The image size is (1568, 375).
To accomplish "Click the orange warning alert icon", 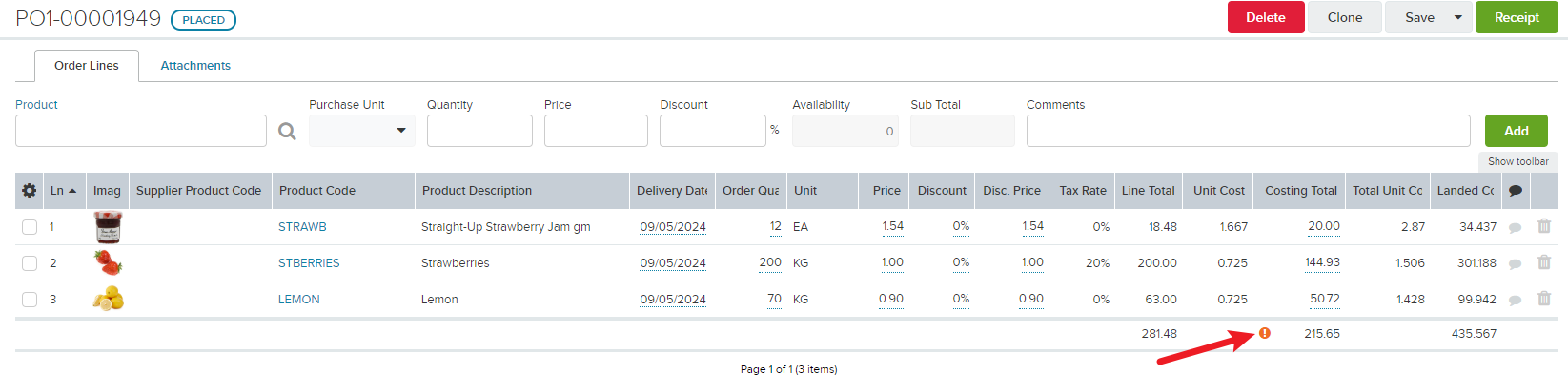I will pos(1265,333).
